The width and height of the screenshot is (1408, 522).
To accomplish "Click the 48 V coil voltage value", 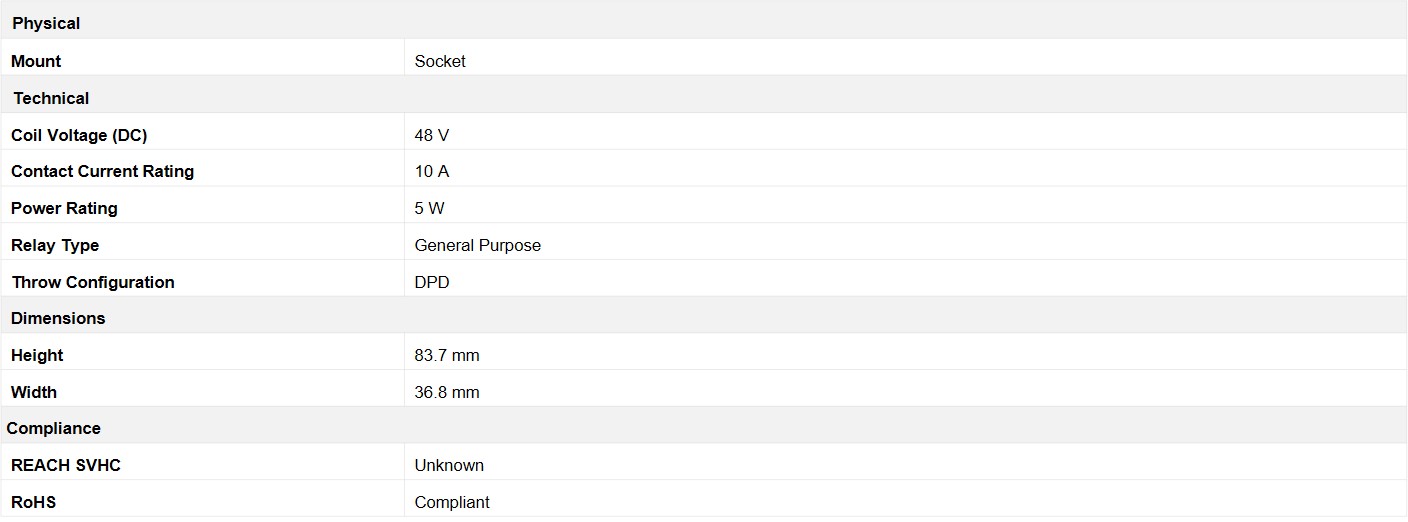I will coord(432,135).
